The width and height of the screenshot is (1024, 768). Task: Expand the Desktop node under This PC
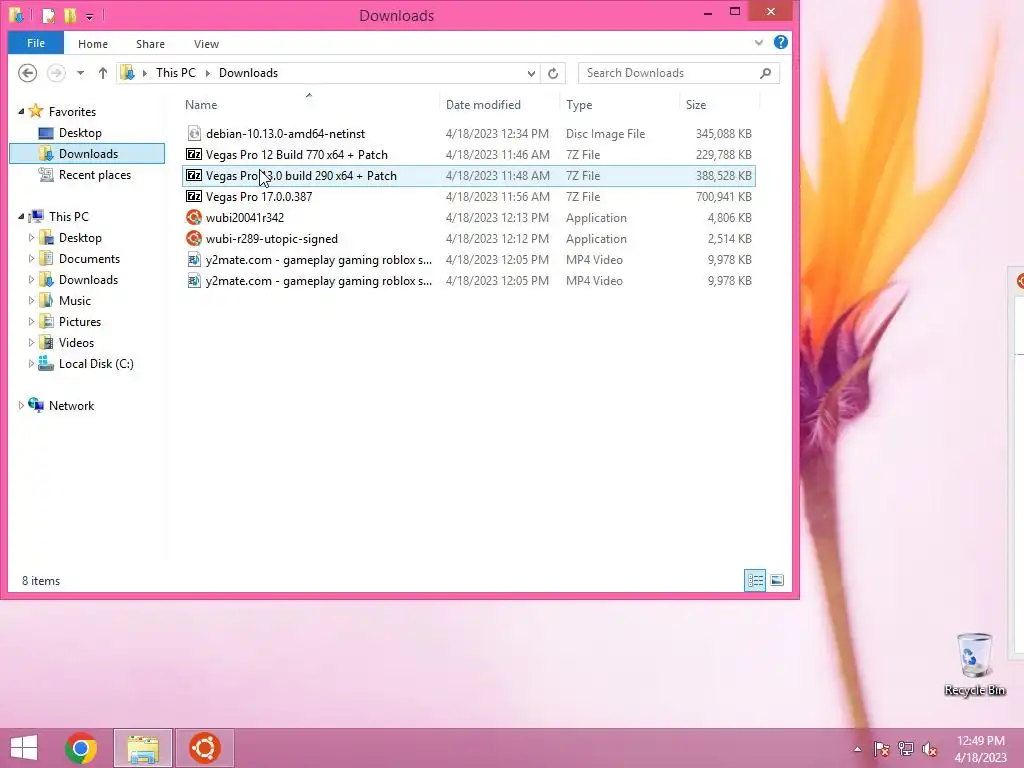pyautogui.click(x=31, y=238)
